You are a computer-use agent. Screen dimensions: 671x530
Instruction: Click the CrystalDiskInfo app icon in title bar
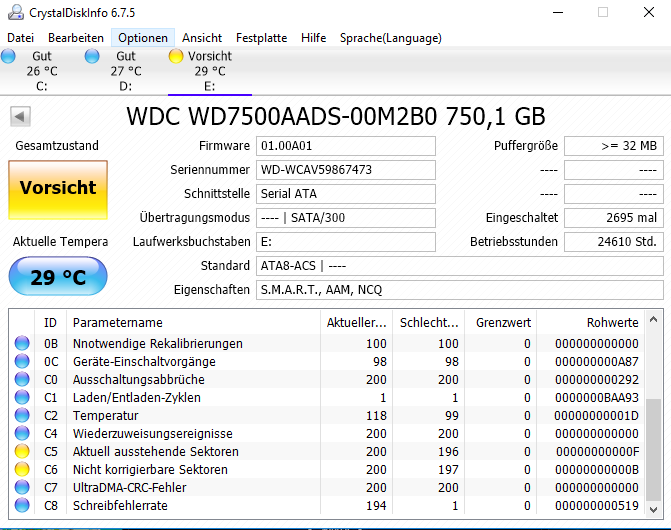(16, 12)
